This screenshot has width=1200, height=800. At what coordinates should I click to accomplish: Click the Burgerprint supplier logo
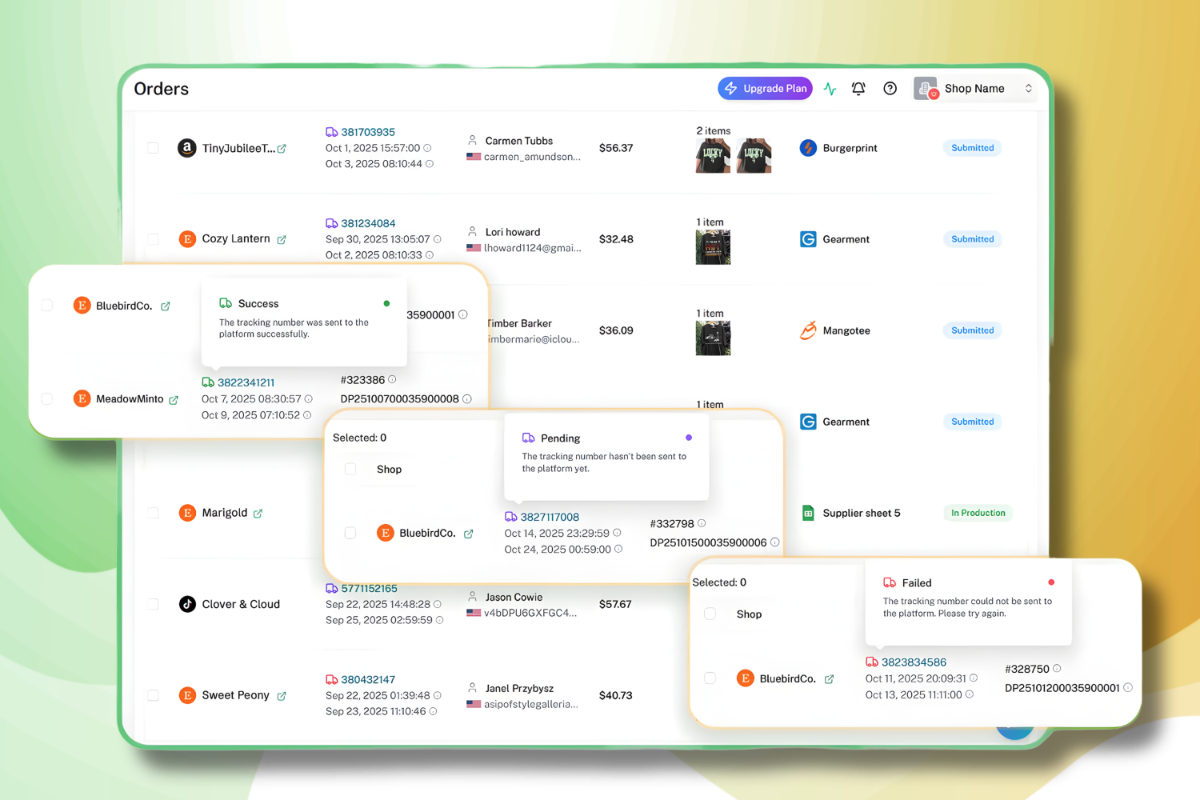tap(808, 148)
